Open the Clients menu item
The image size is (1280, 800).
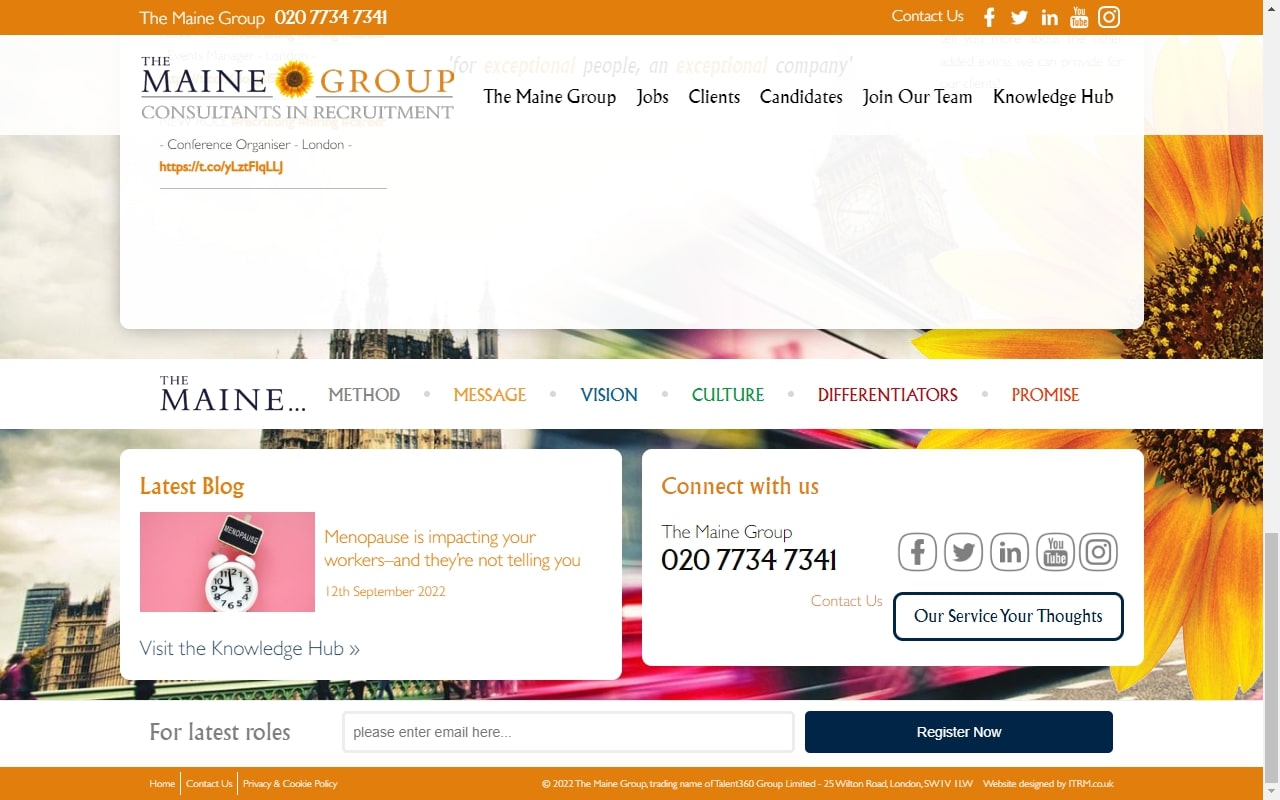pyautogui.click(x=714, y=97)
